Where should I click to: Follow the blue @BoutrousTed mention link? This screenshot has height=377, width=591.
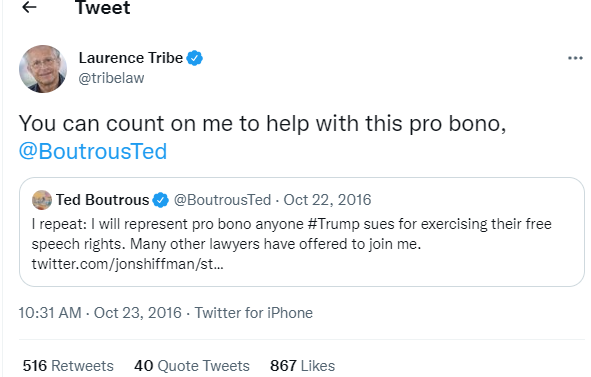click(93, 152)
